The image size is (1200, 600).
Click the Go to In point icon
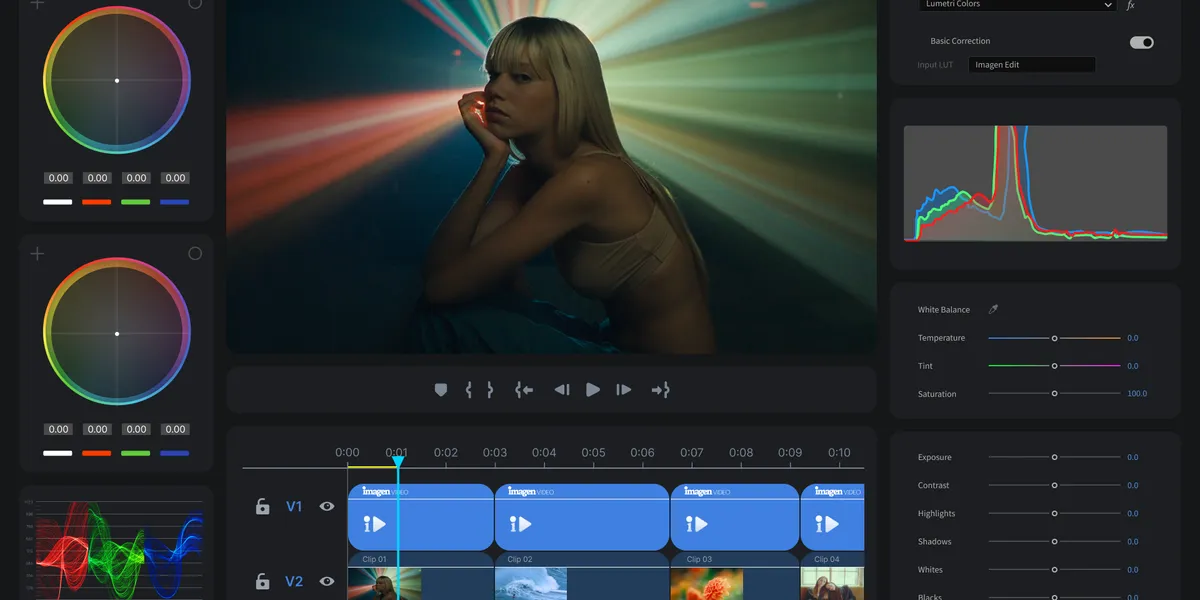click(524, 390)
